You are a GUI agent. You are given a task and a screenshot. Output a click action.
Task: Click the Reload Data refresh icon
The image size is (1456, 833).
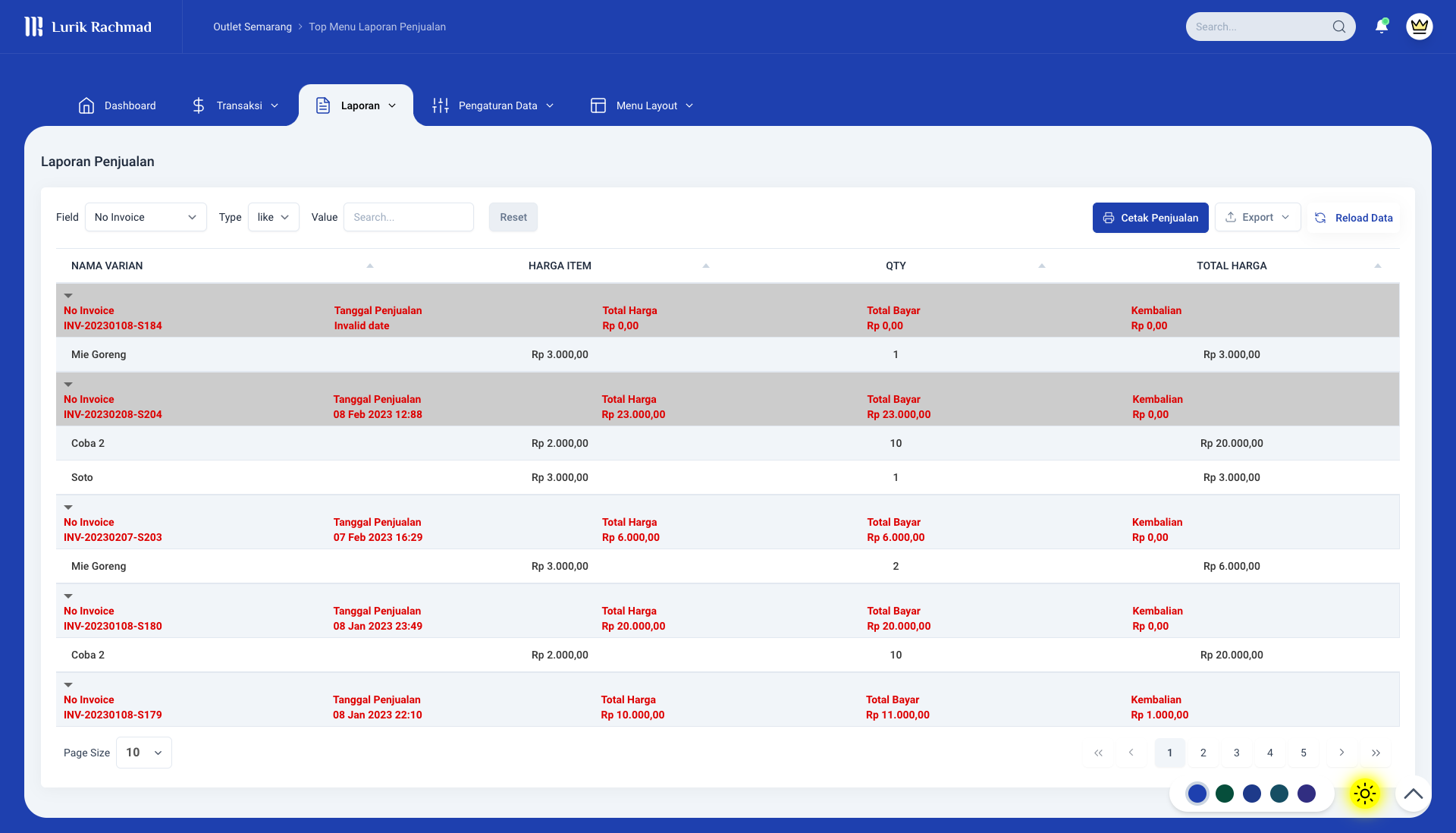pos(1320,218)
